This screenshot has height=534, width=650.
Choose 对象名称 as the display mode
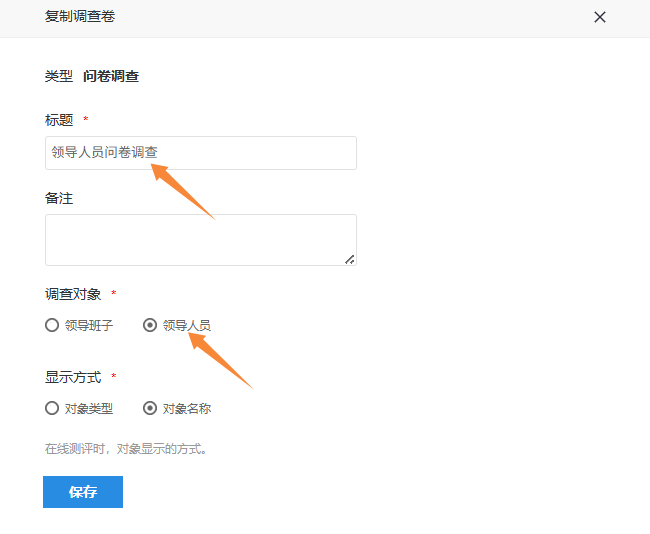coord(150,408)
